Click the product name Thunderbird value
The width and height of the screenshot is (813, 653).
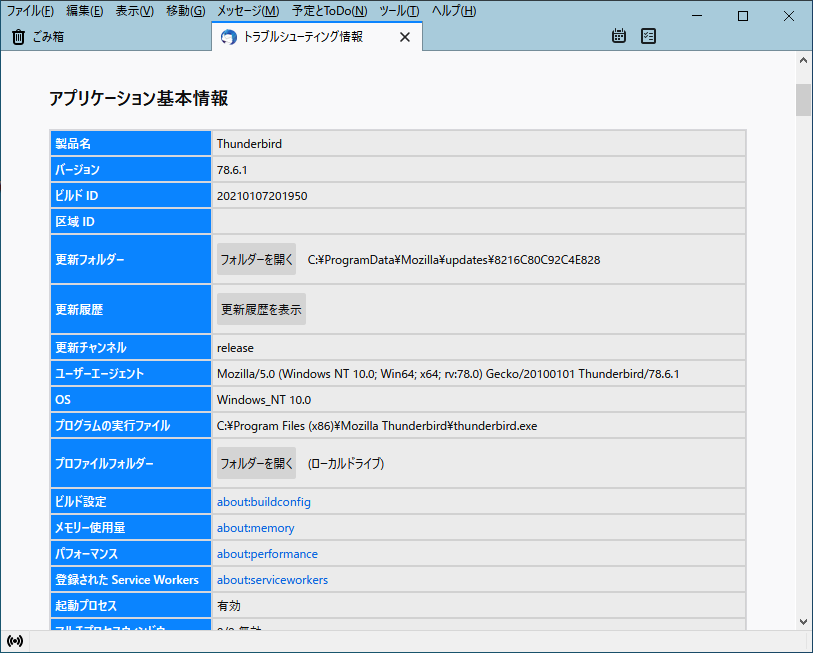pos(249,144)
